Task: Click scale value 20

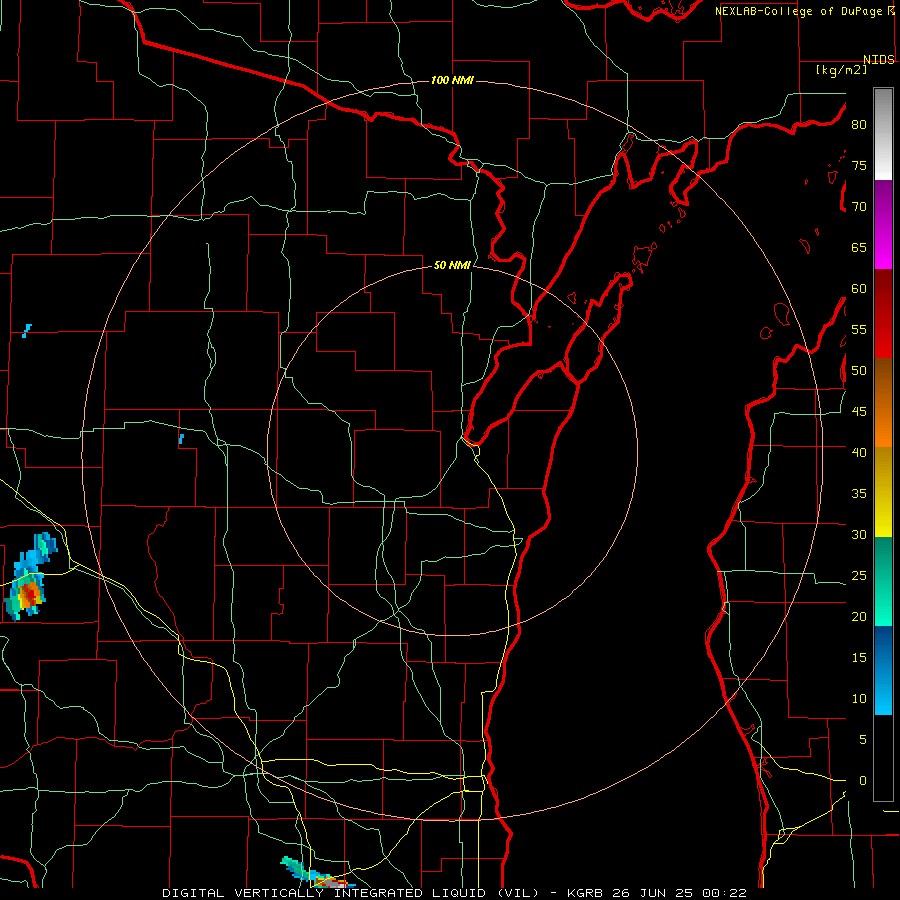Action: 859,616
